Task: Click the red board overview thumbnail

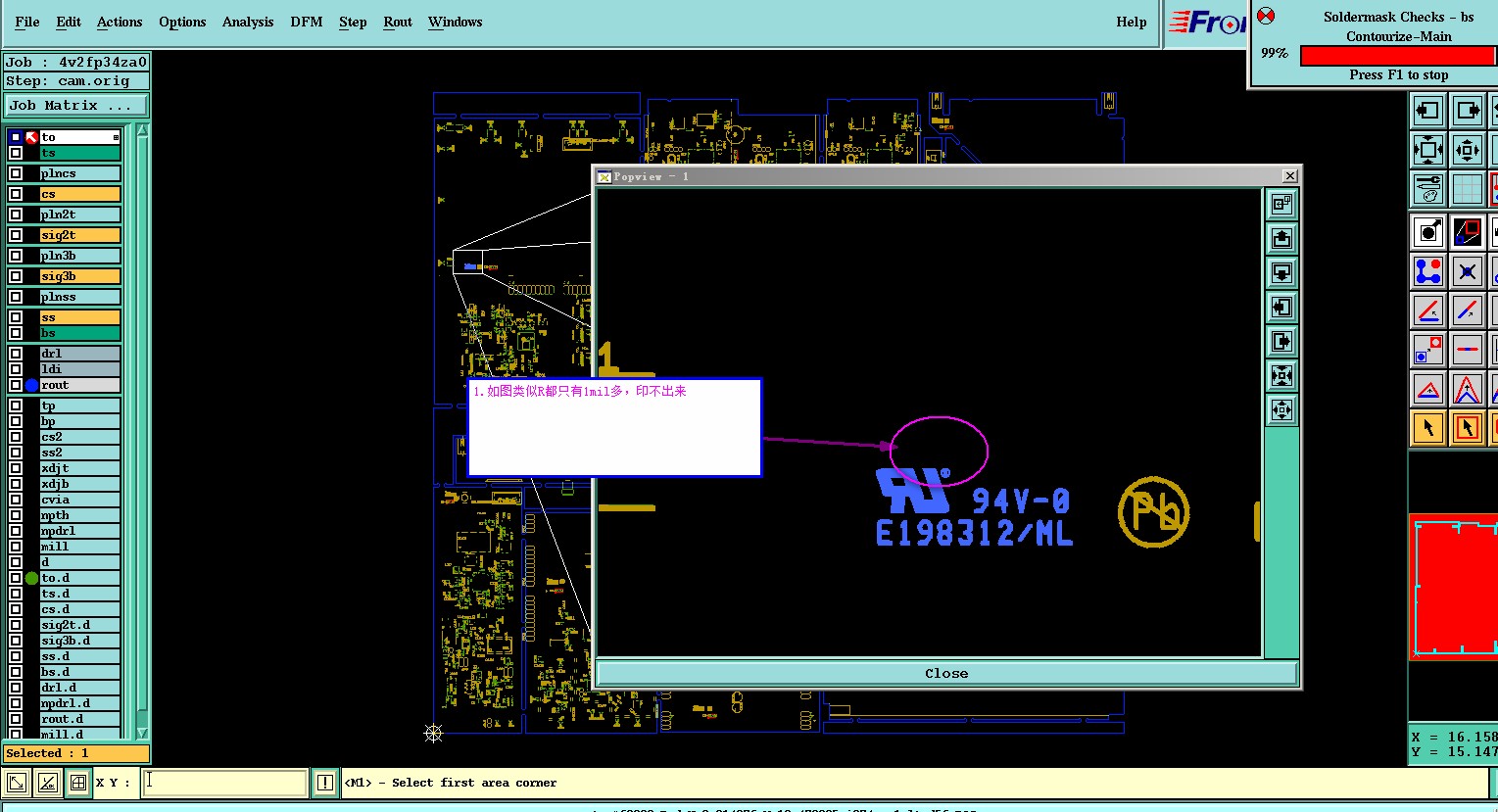Action: [x=1454, y=586]
